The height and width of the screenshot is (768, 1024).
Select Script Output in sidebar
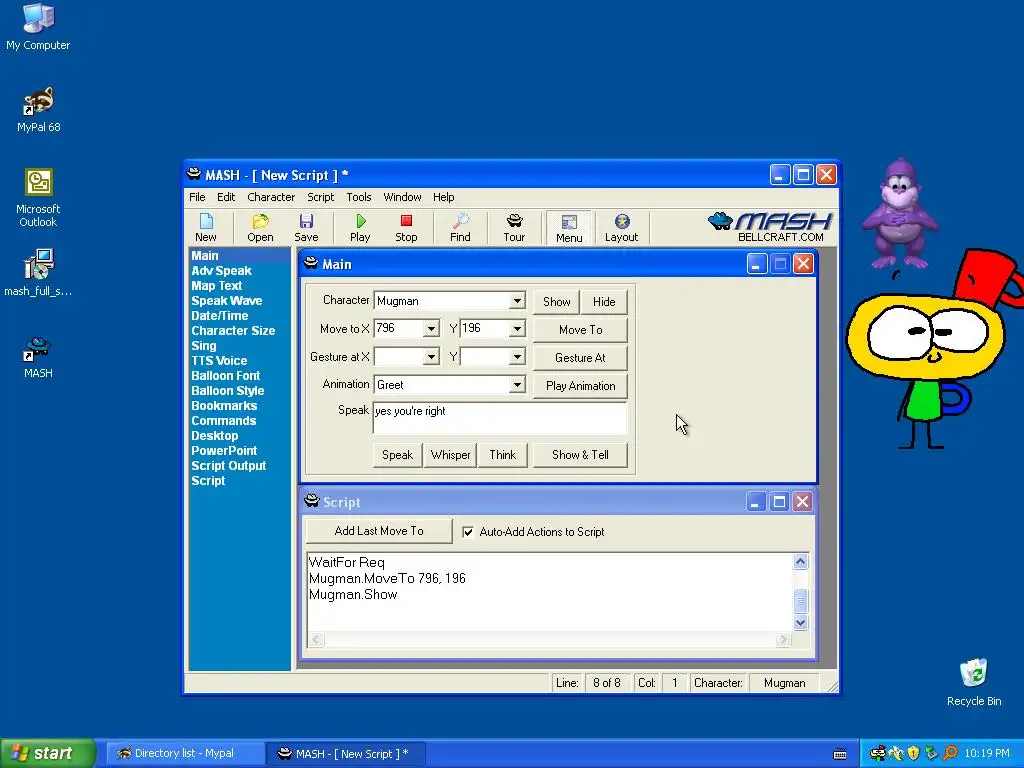[229, 466]
